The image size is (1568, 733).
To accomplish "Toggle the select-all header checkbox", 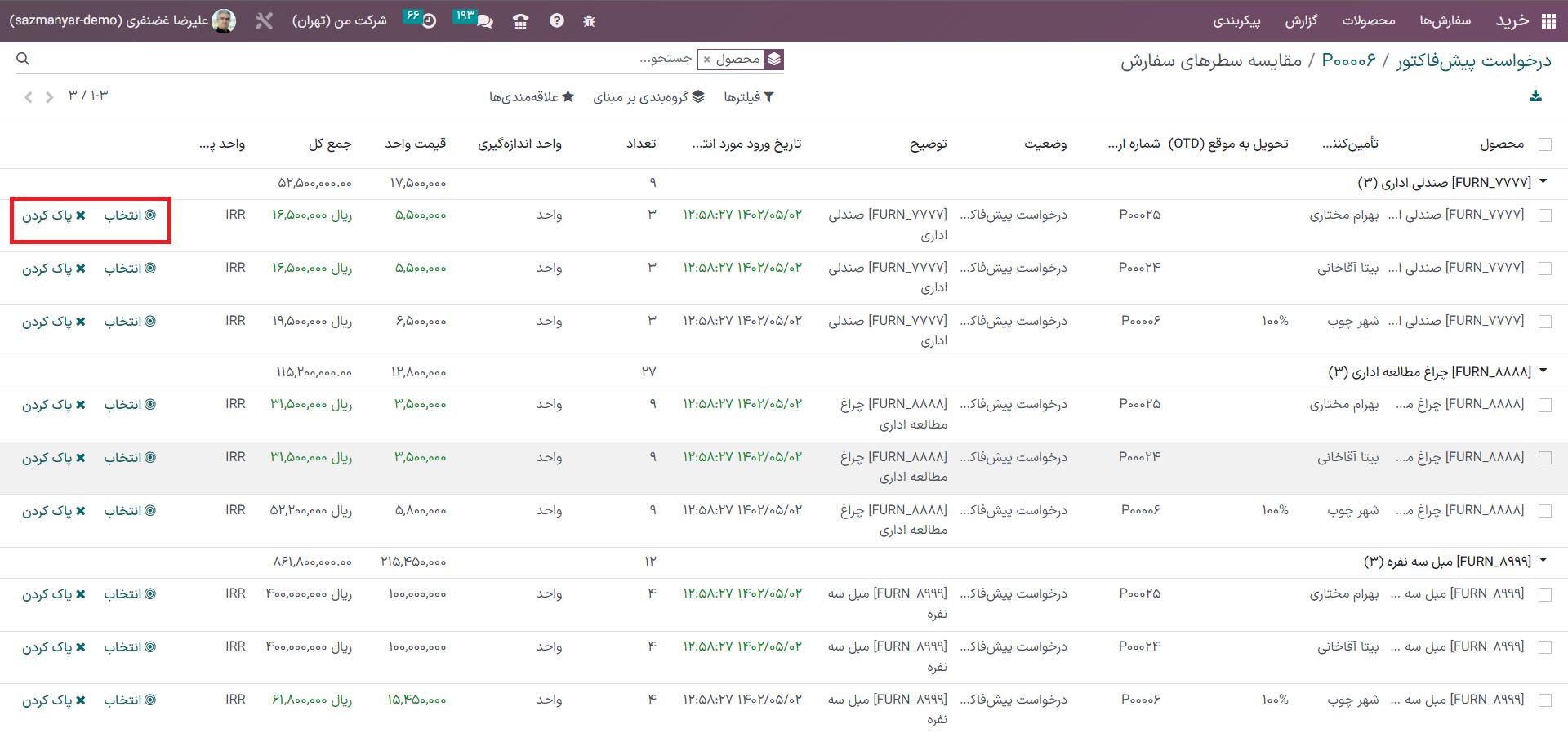I will tap(1544, 144).
